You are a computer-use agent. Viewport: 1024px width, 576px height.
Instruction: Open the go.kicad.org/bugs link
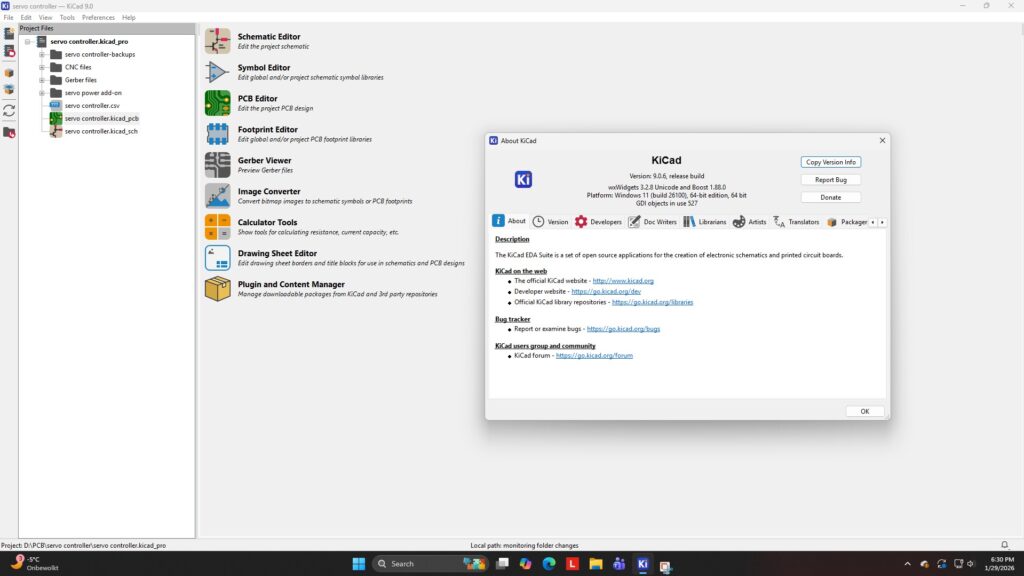point(623,329)
